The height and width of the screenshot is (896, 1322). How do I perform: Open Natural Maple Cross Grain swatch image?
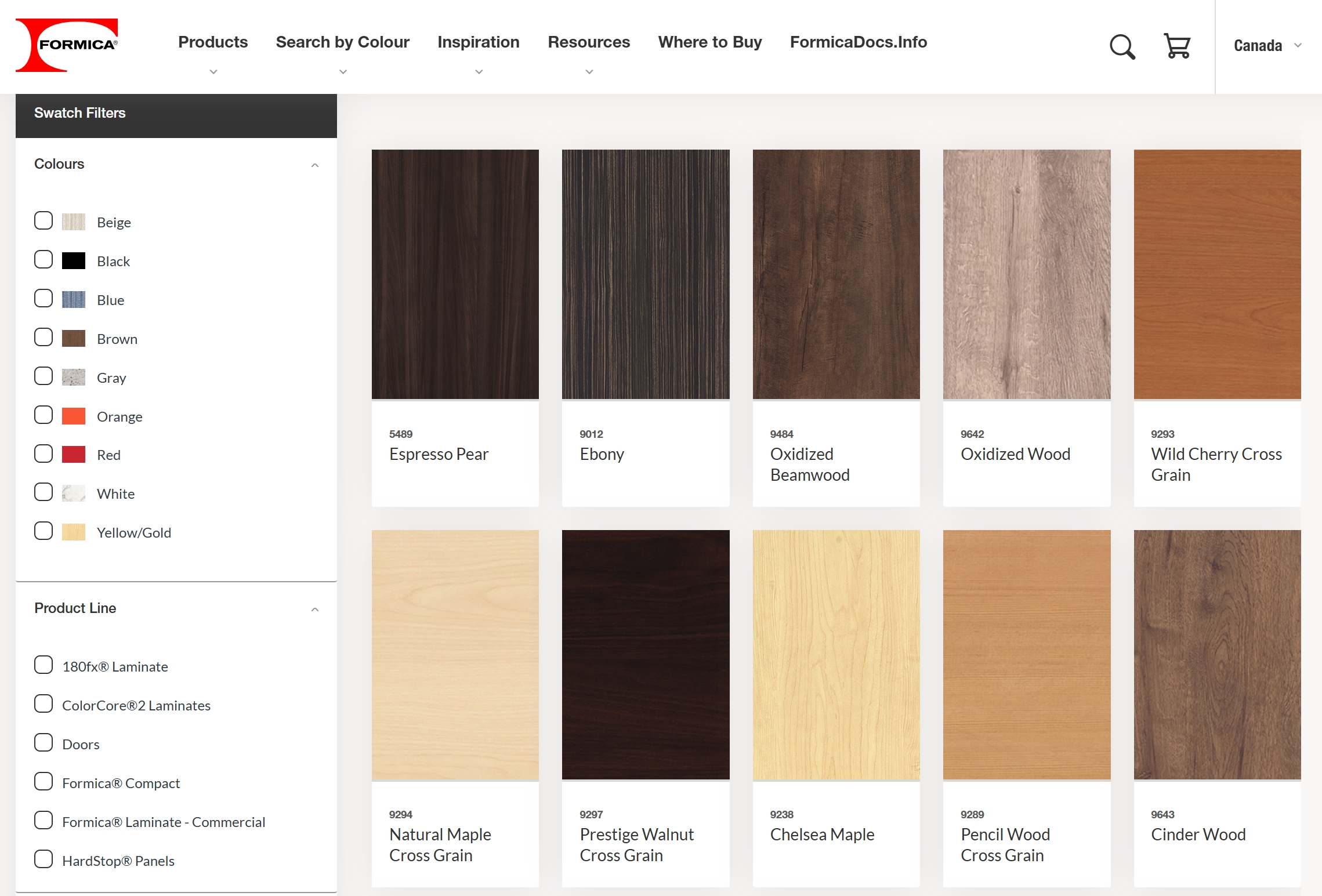coord(455,655)
